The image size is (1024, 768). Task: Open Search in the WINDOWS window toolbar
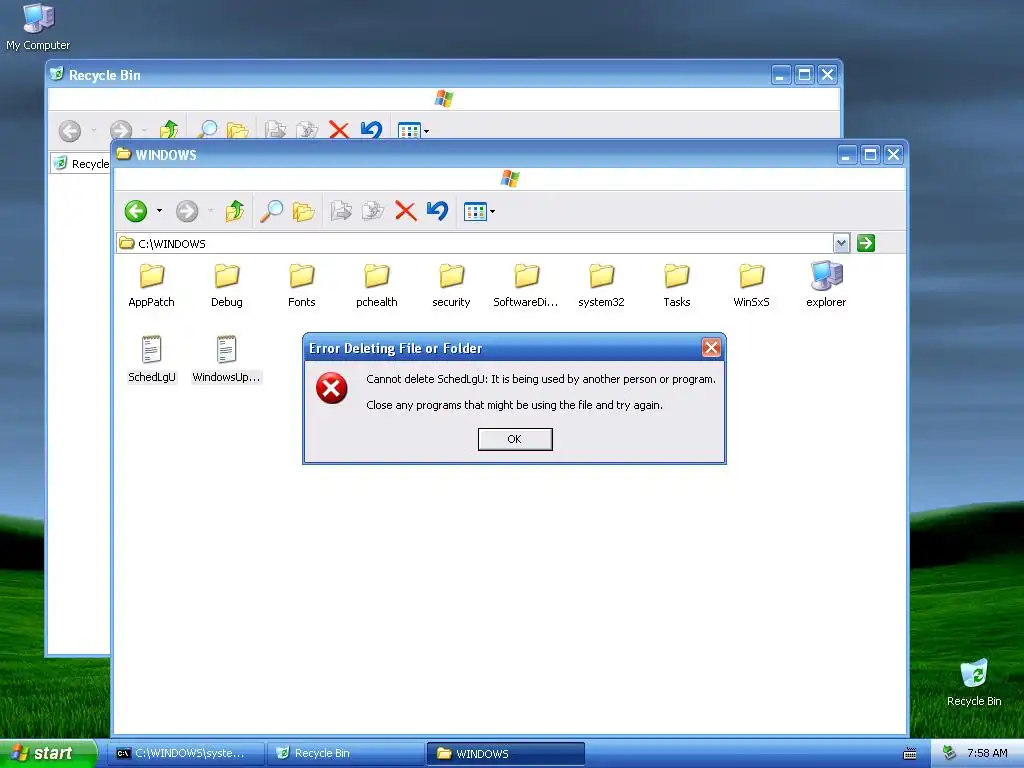[271, 211]
